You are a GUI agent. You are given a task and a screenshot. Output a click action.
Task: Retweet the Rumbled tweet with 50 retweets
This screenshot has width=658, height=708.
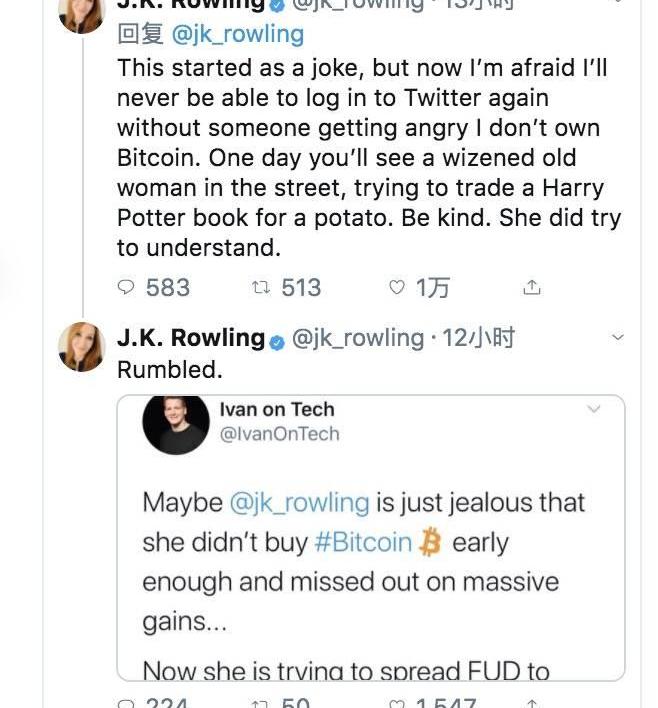click(x=261, y=703)
